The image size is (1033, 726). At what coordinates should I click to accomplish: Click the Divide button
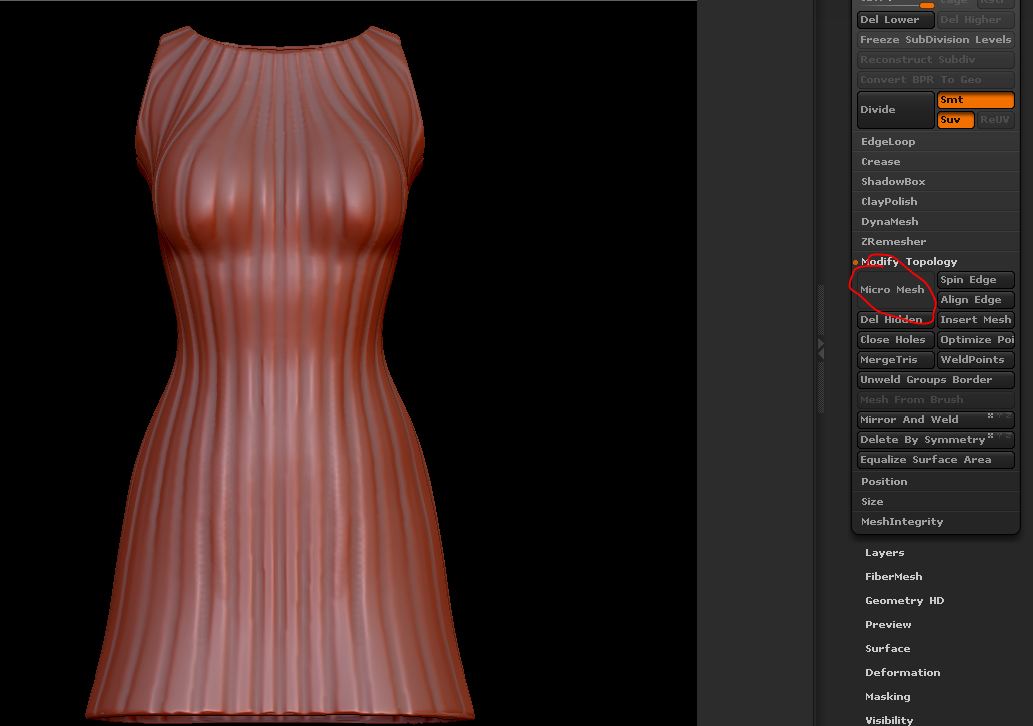coord(895,109)
